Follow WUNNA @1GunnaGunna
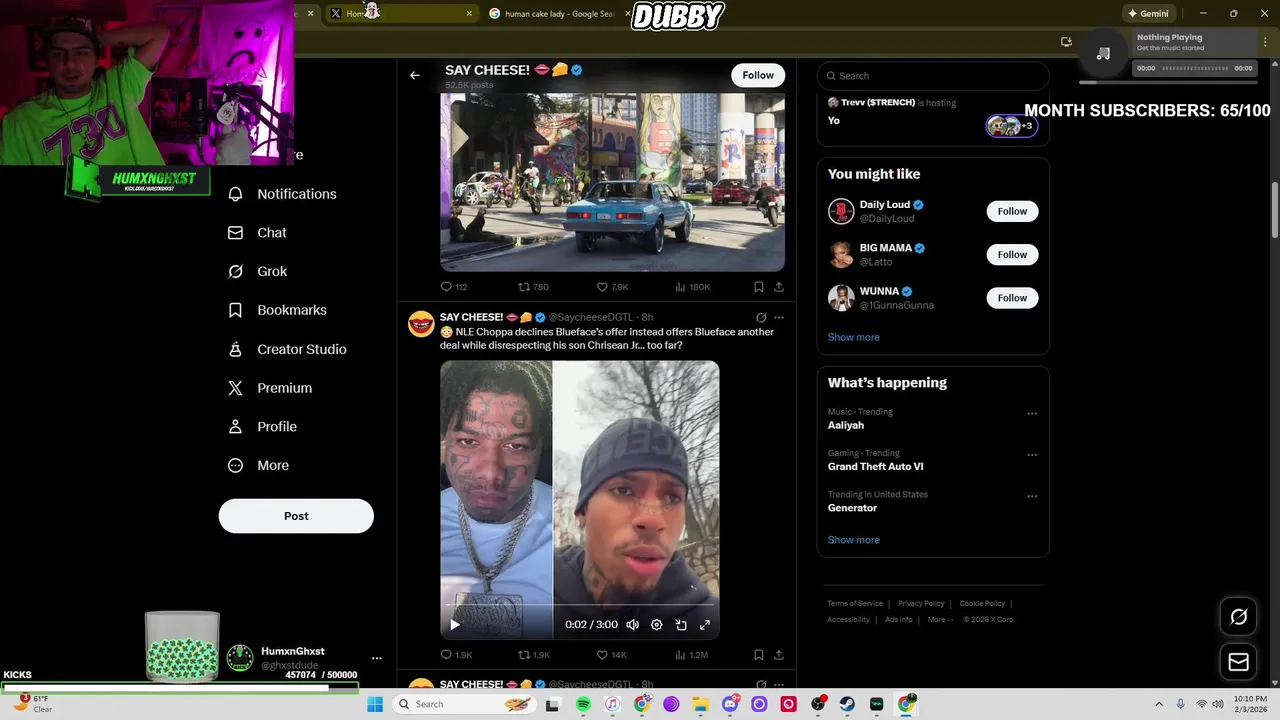Screen dimensions: 1280x720 point(1012,298)
